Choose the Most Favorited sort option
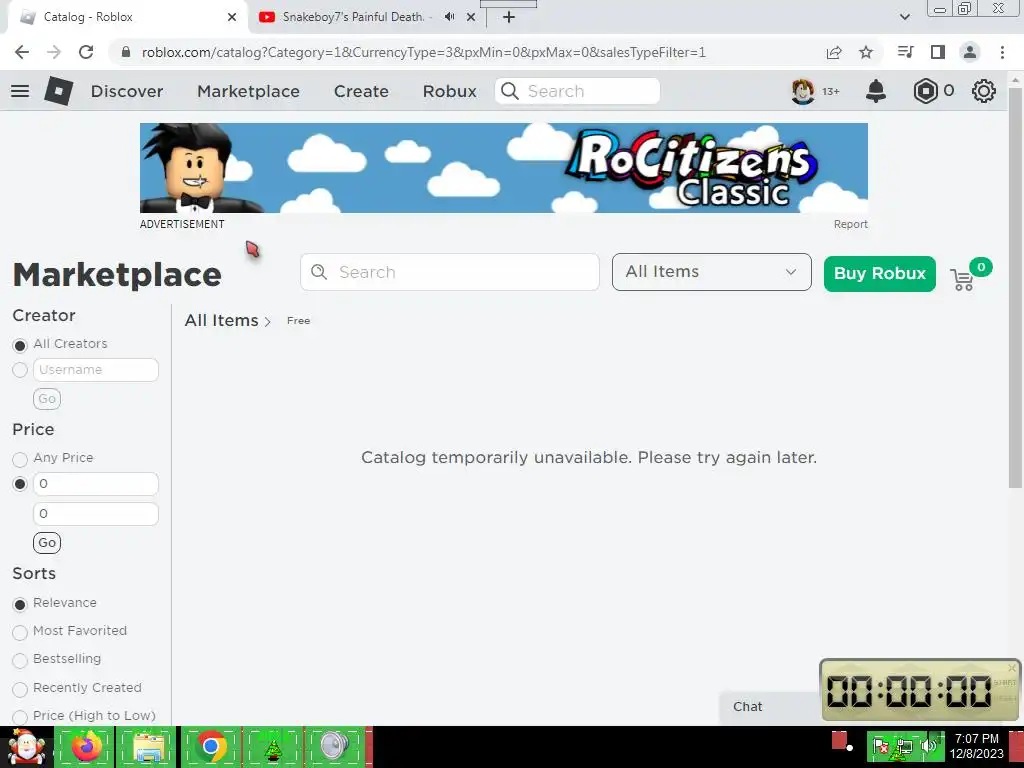This screenshot has height=768, width=1024. (20, 632)
